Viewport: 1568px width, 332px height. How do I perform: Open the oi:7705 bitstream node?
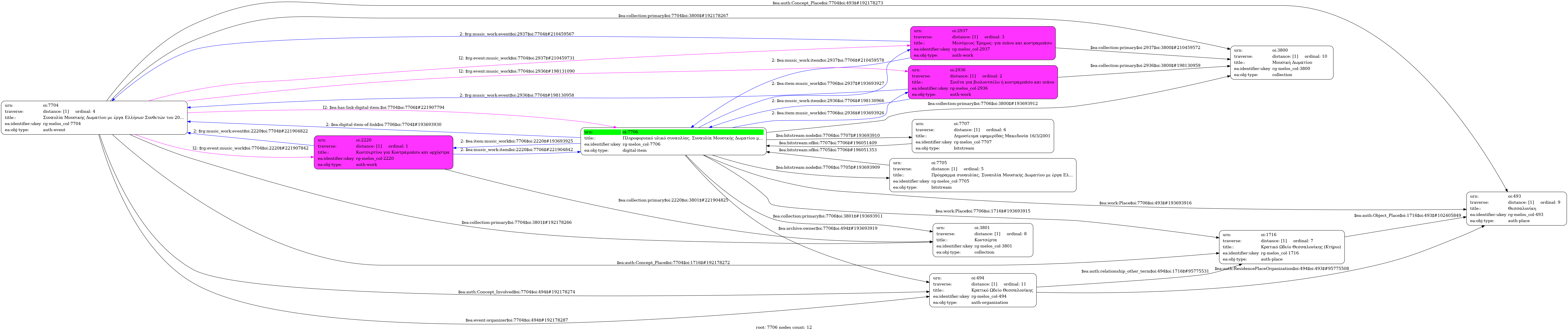tap(983, 176)
